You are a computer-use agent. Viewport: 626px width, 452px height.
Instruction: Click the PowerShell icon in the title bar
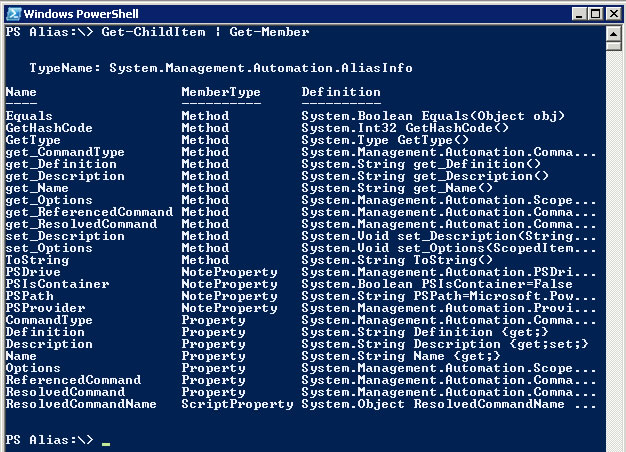(14, 14)
